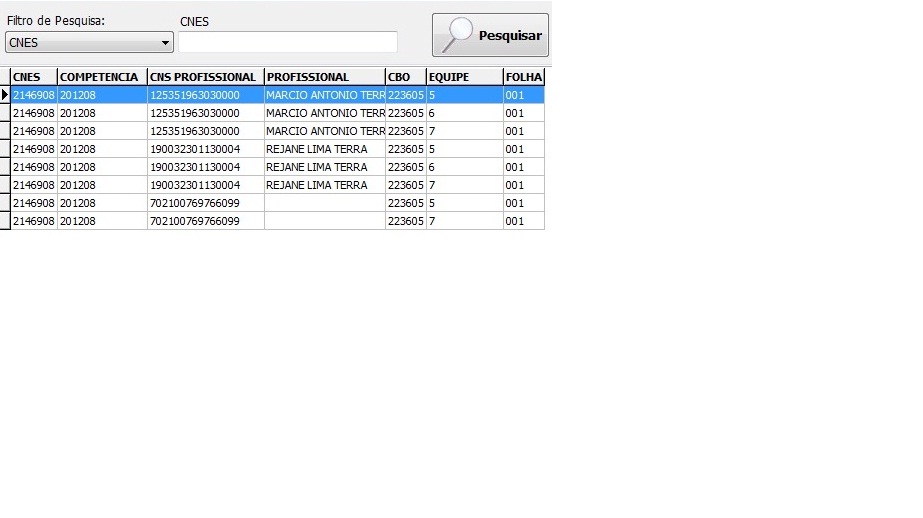Image resolution: width=923 pixels, height=518 pixels.
Task: Select MARCIO ANTONIO row with equipe 6
Action: tap(324, 113)
